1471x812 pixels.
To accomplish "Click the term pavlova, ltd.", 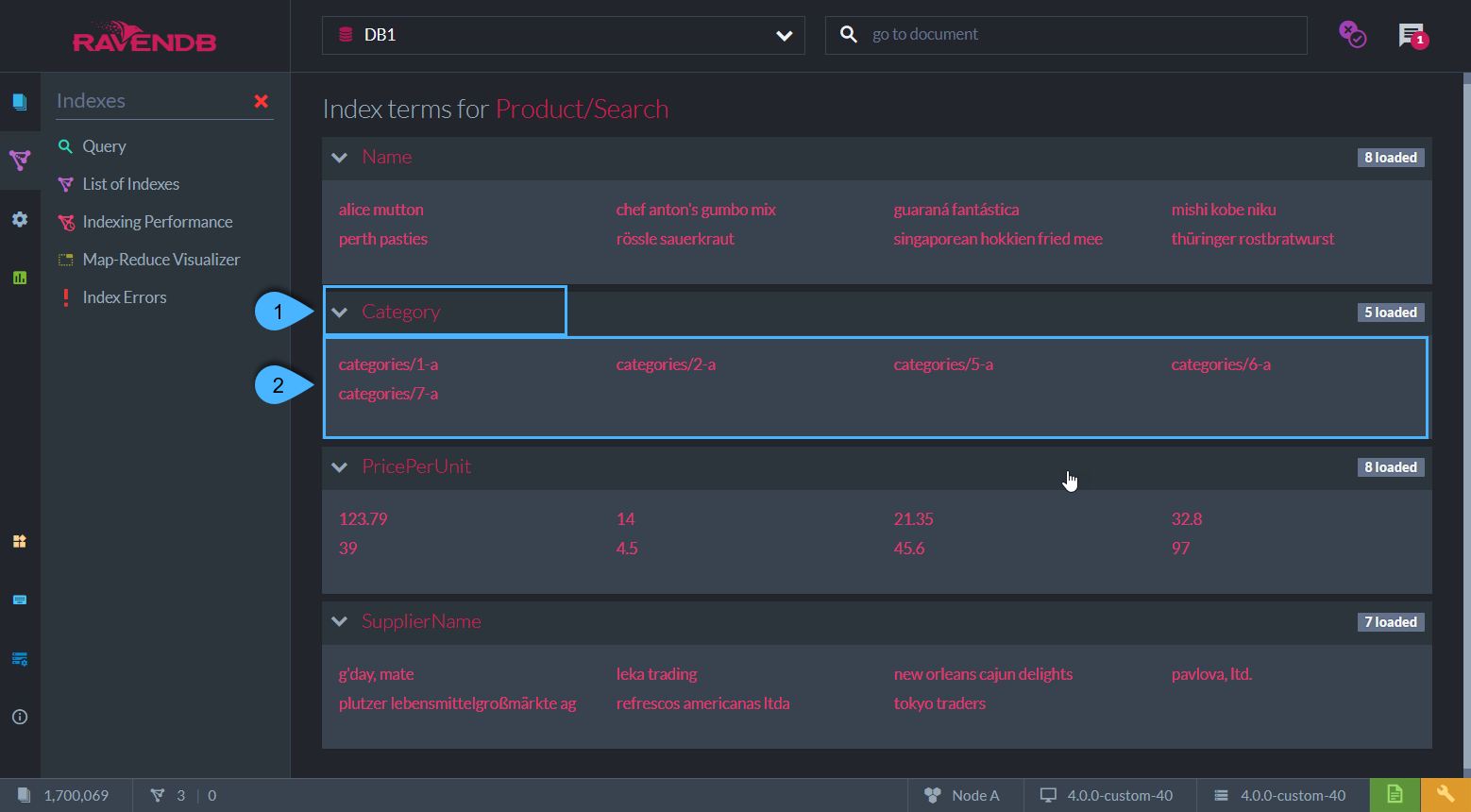I will (x=1212, y=674).
